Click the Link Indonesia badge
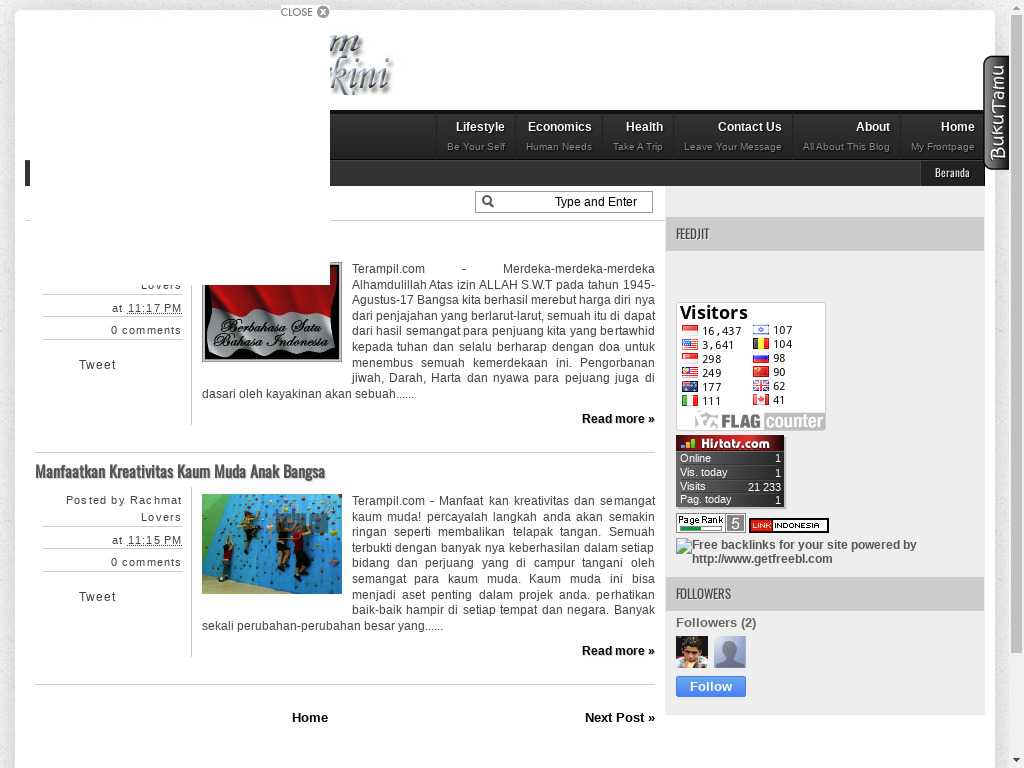 (788, 525)
